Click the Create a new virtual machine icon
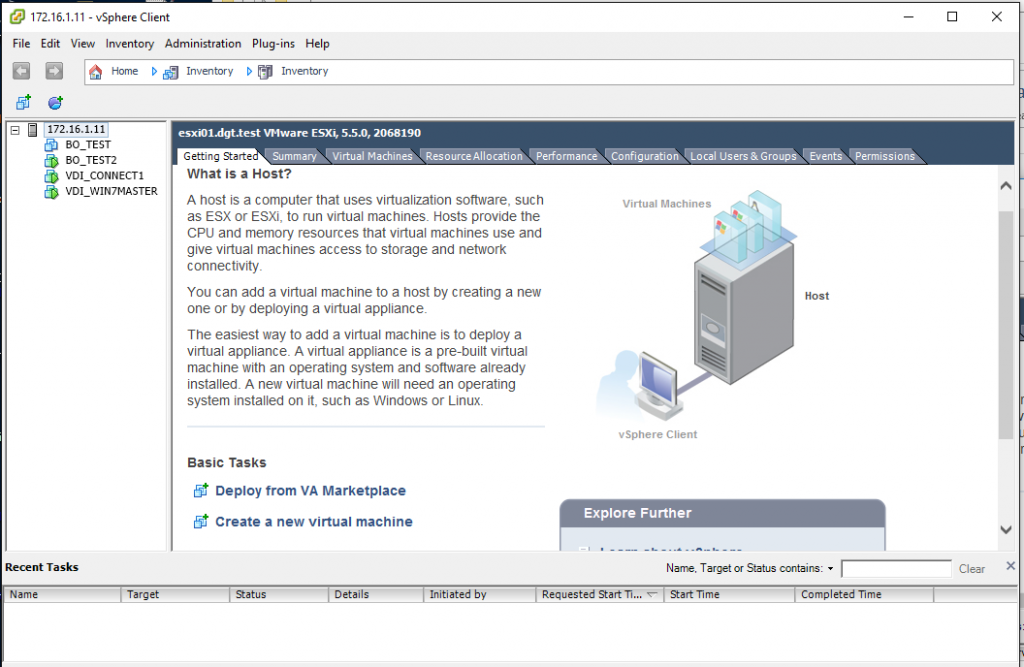 pos(200,521)
